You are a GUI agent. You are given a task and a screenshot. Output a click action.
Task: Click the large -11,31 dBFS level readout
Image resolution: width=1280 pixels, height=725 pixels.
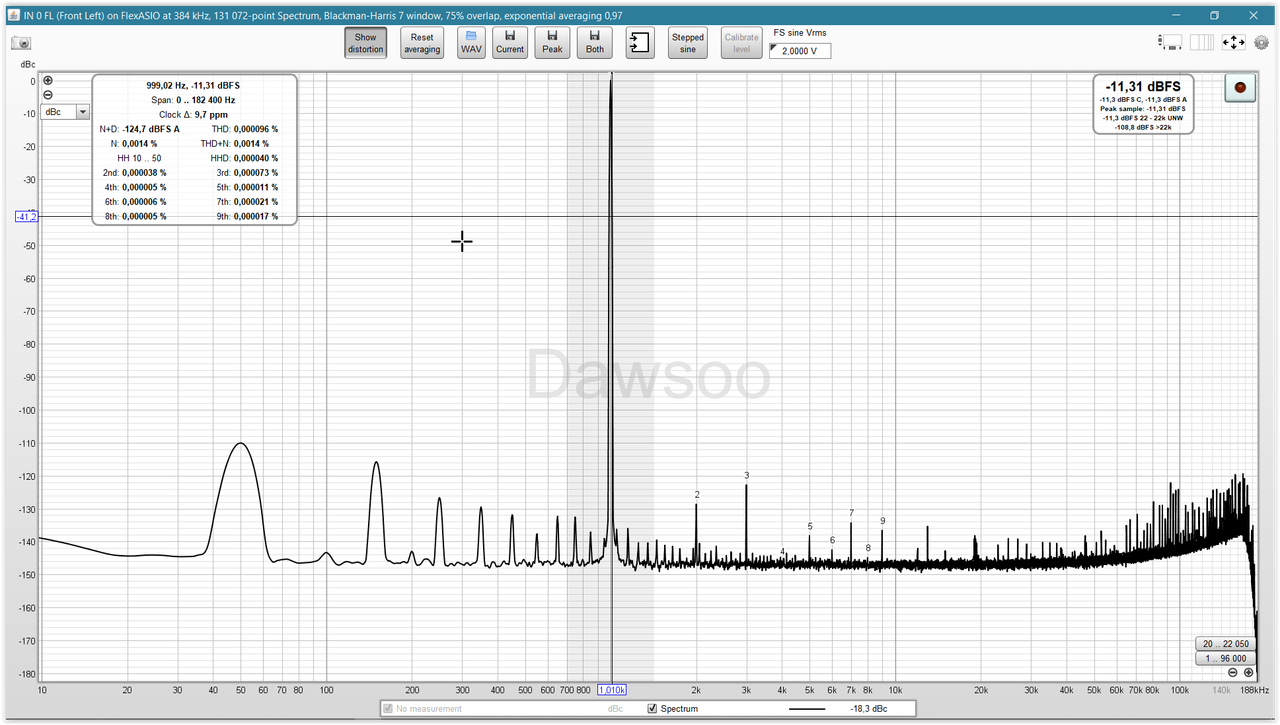click(x=1143, y=87)
